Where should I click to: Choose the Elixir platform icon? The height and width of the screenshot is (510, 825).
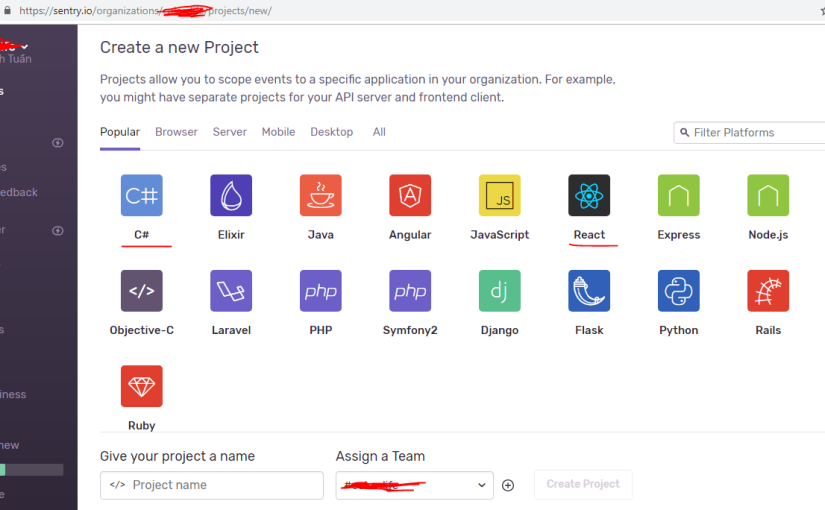[x=231, y=195]
